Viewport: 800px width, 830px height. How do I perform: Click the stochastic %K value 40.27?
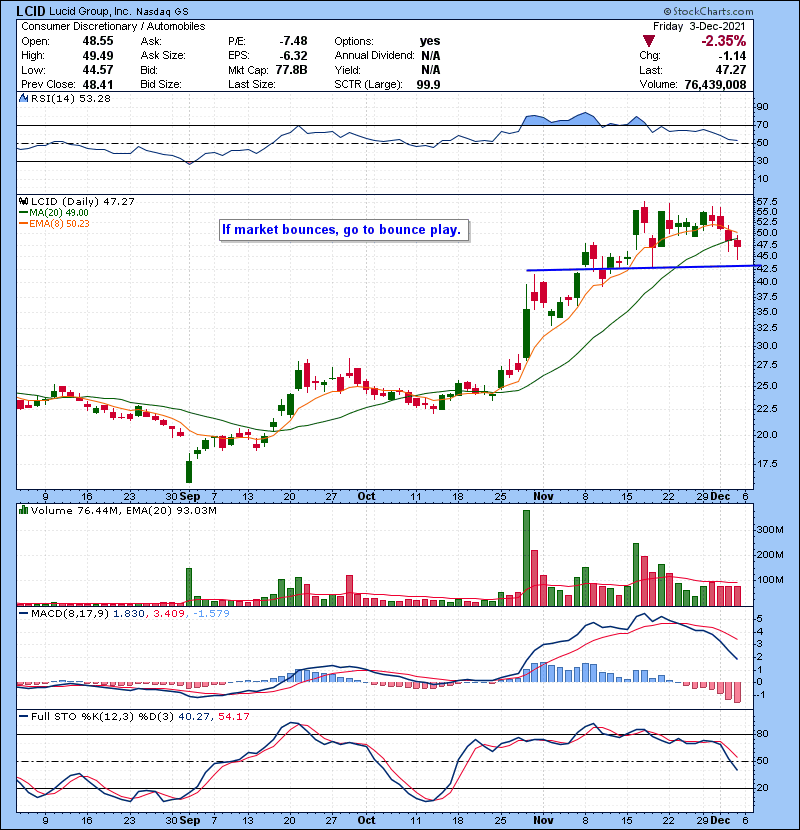coord(193,716)
